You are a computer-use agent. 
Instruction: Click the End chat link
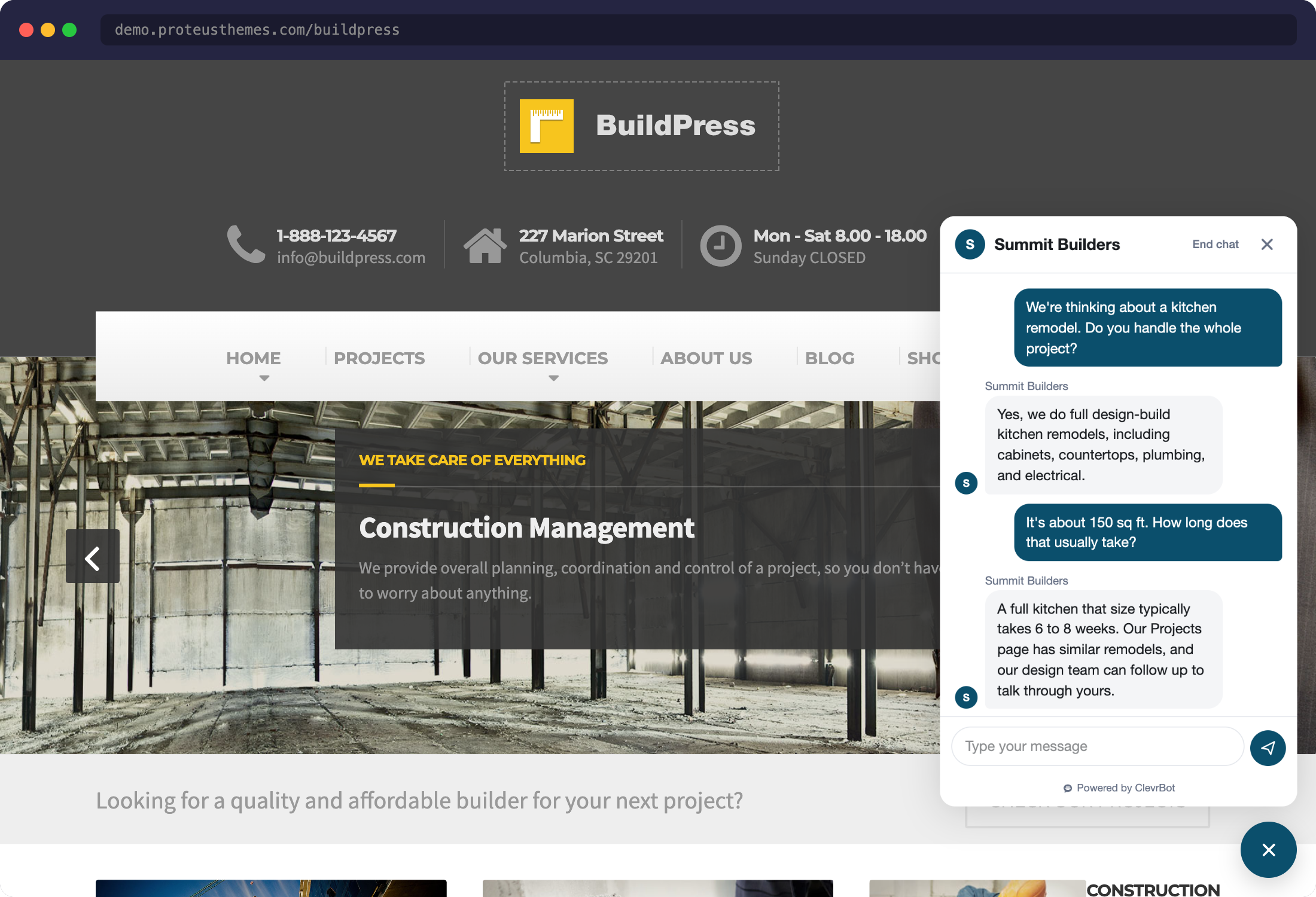1215,244
